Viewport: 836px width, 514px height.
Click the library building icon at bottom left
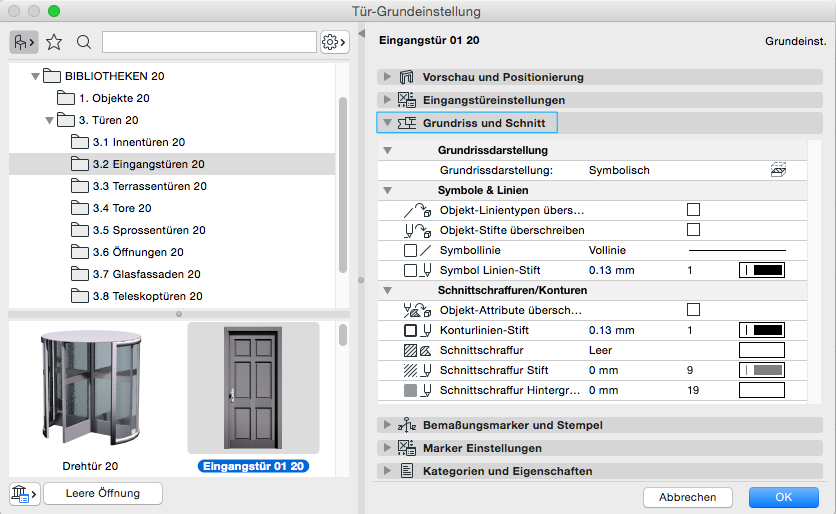tap(23, 493)
